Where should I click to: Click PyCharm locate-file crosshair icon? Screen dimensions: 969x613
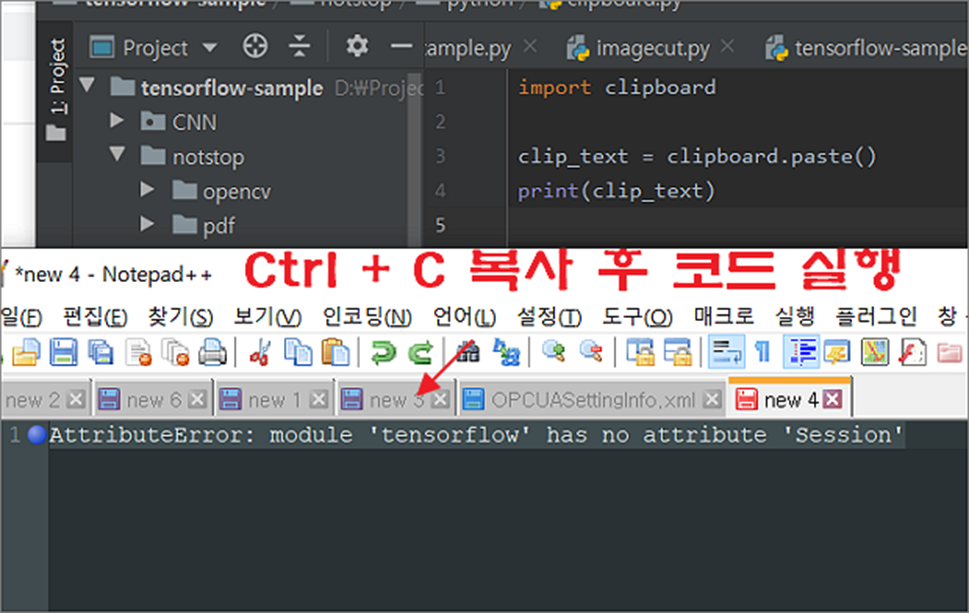click(x=255, y=46)
